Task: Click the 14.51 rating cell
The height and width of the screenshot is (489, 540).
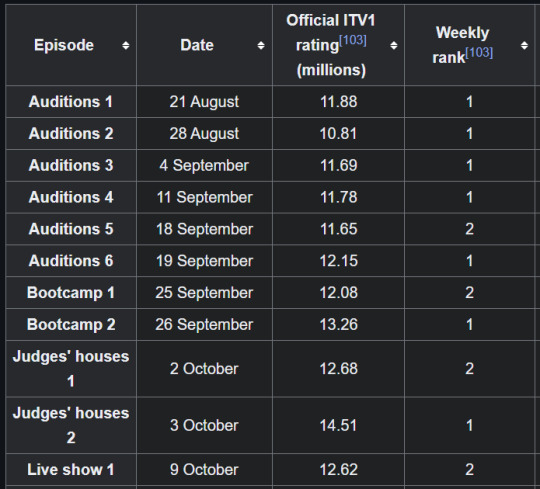Action: 339,425
